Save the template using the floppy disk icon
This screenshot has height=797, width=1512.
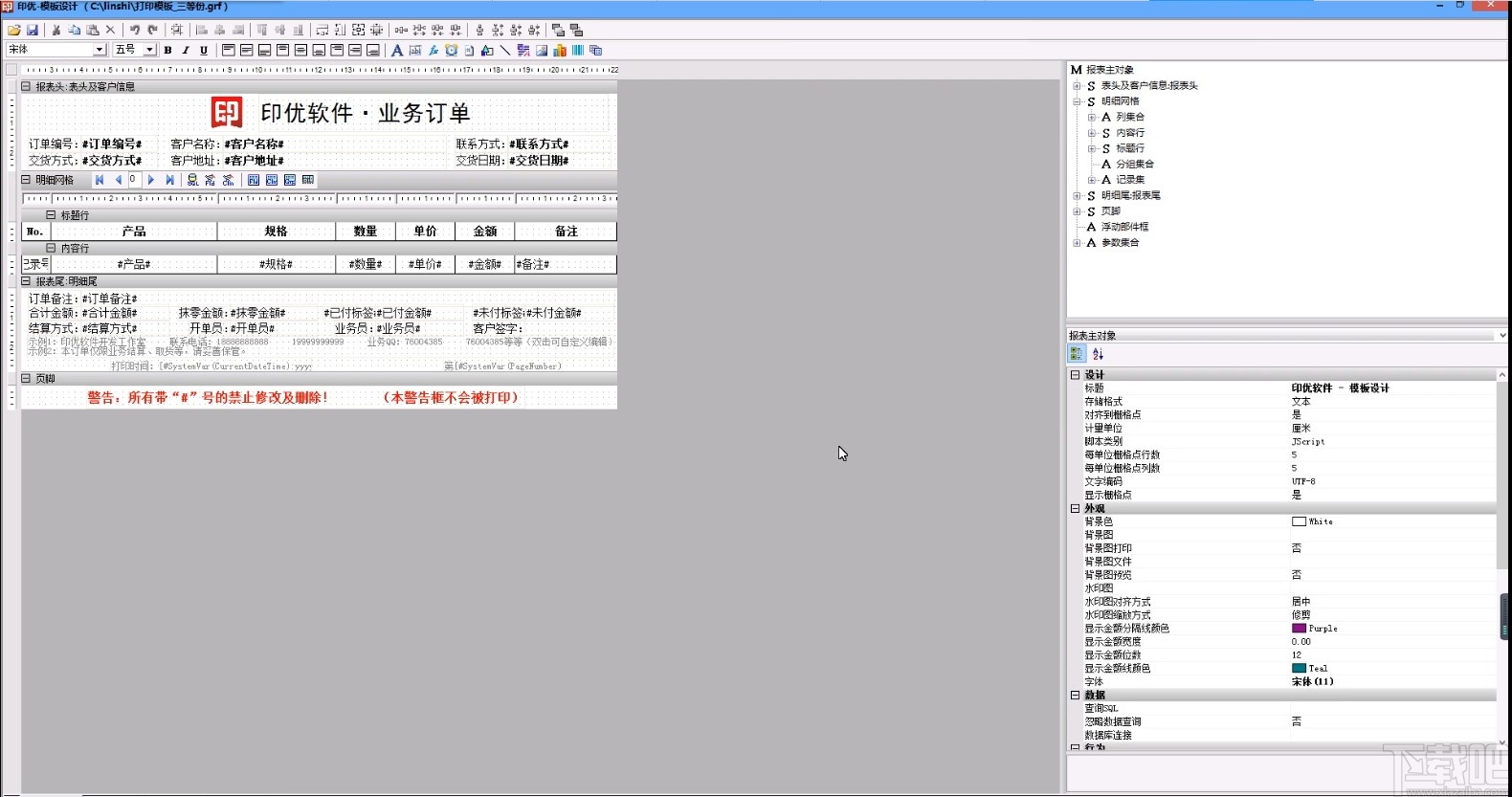32,30
